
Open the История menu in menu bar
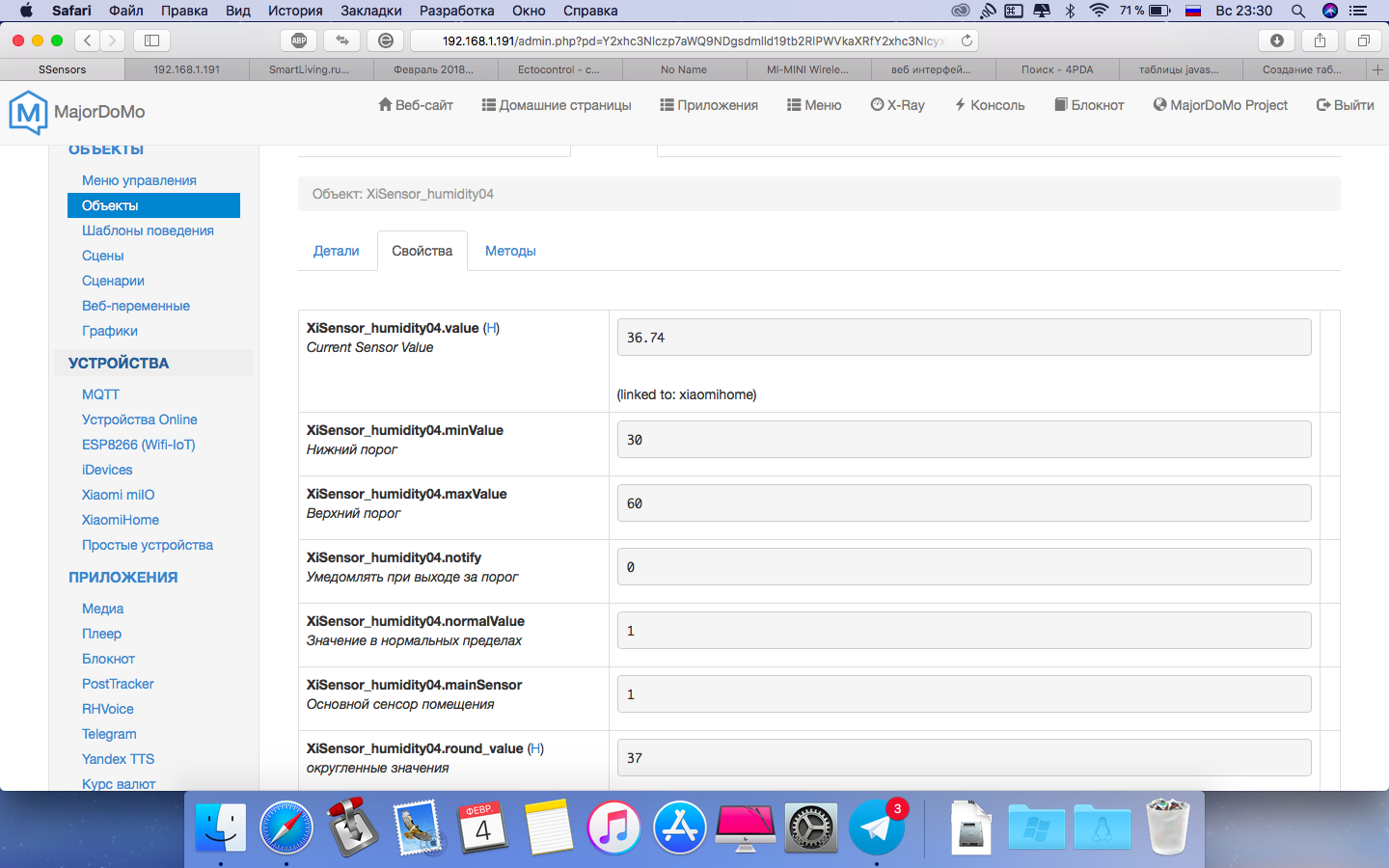pyautogui.click(x=295, y=11)
